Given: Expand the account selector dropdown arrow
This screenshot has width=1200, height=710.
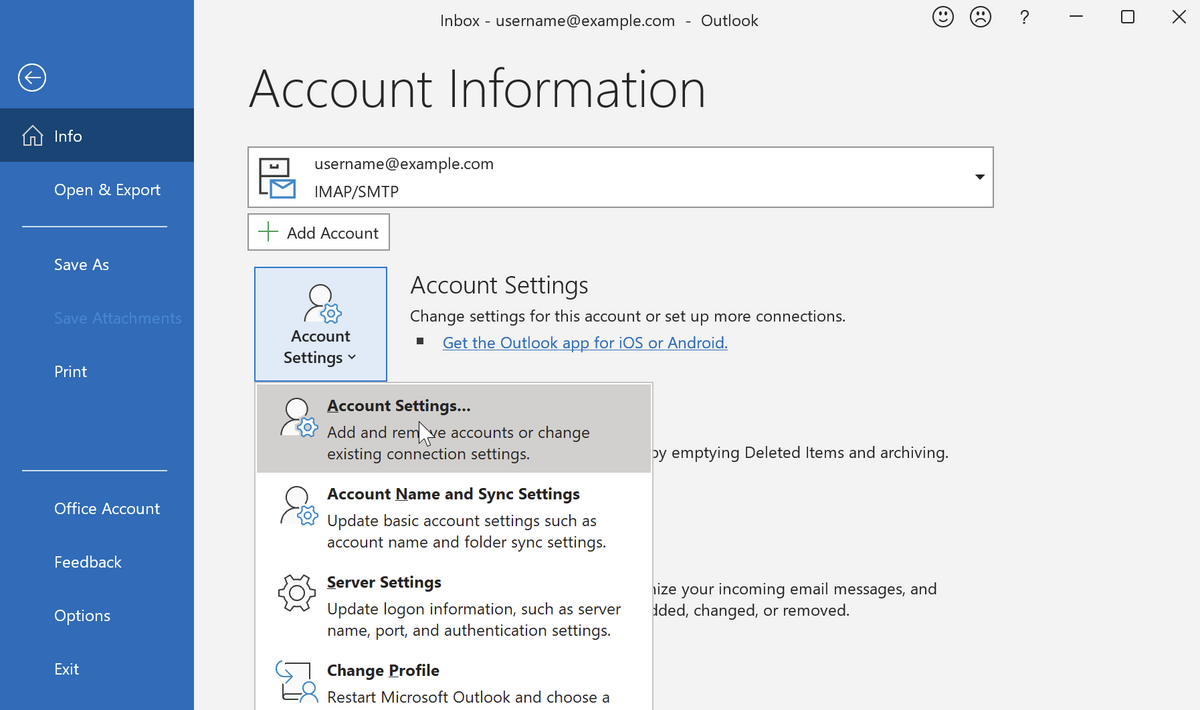Looking at the screenshot, I should pos(980,177).
